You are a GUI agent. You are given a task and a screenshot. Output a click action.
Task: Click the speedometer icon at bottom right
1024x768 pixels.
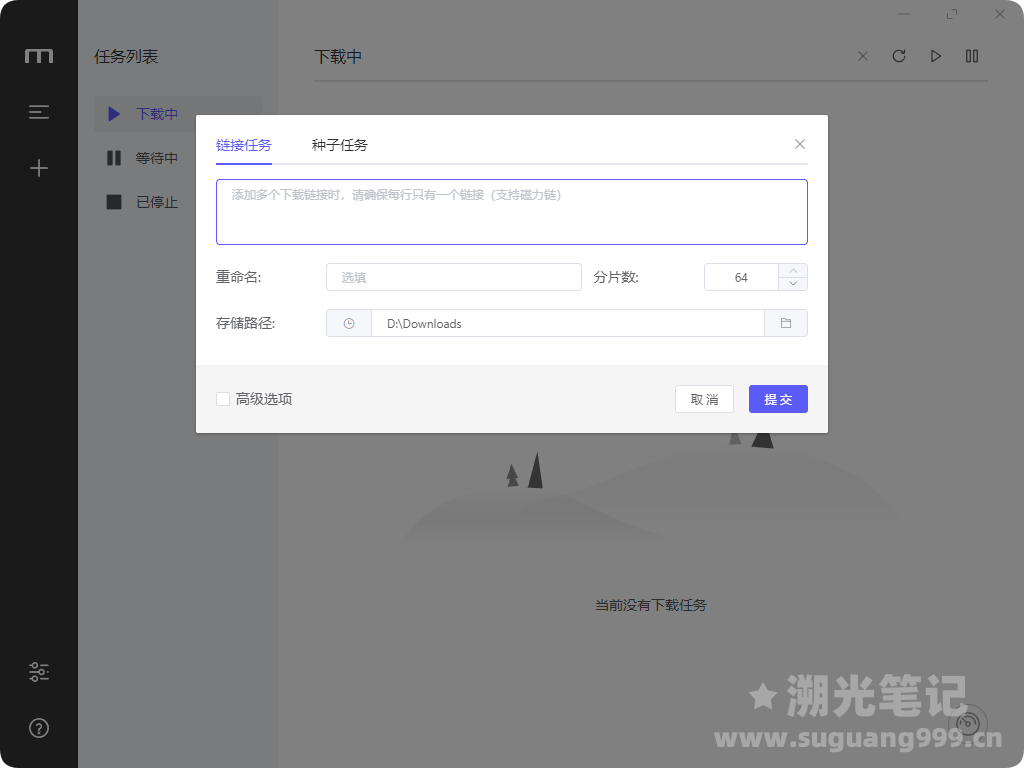point(968,724)
